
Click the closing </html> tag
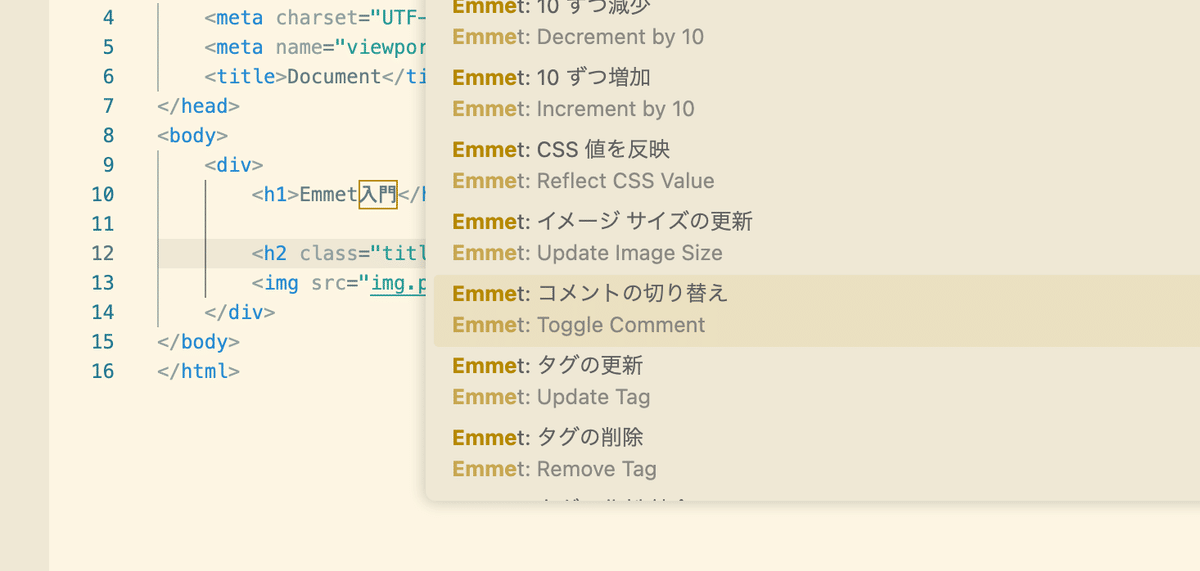(198, 371)
